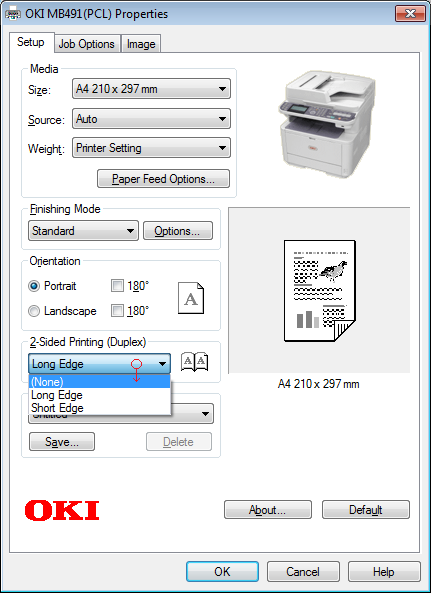Choose Long Edge in the duplex list
The width and height of the screenshot is (431, 593).
[x=100, y=395]
